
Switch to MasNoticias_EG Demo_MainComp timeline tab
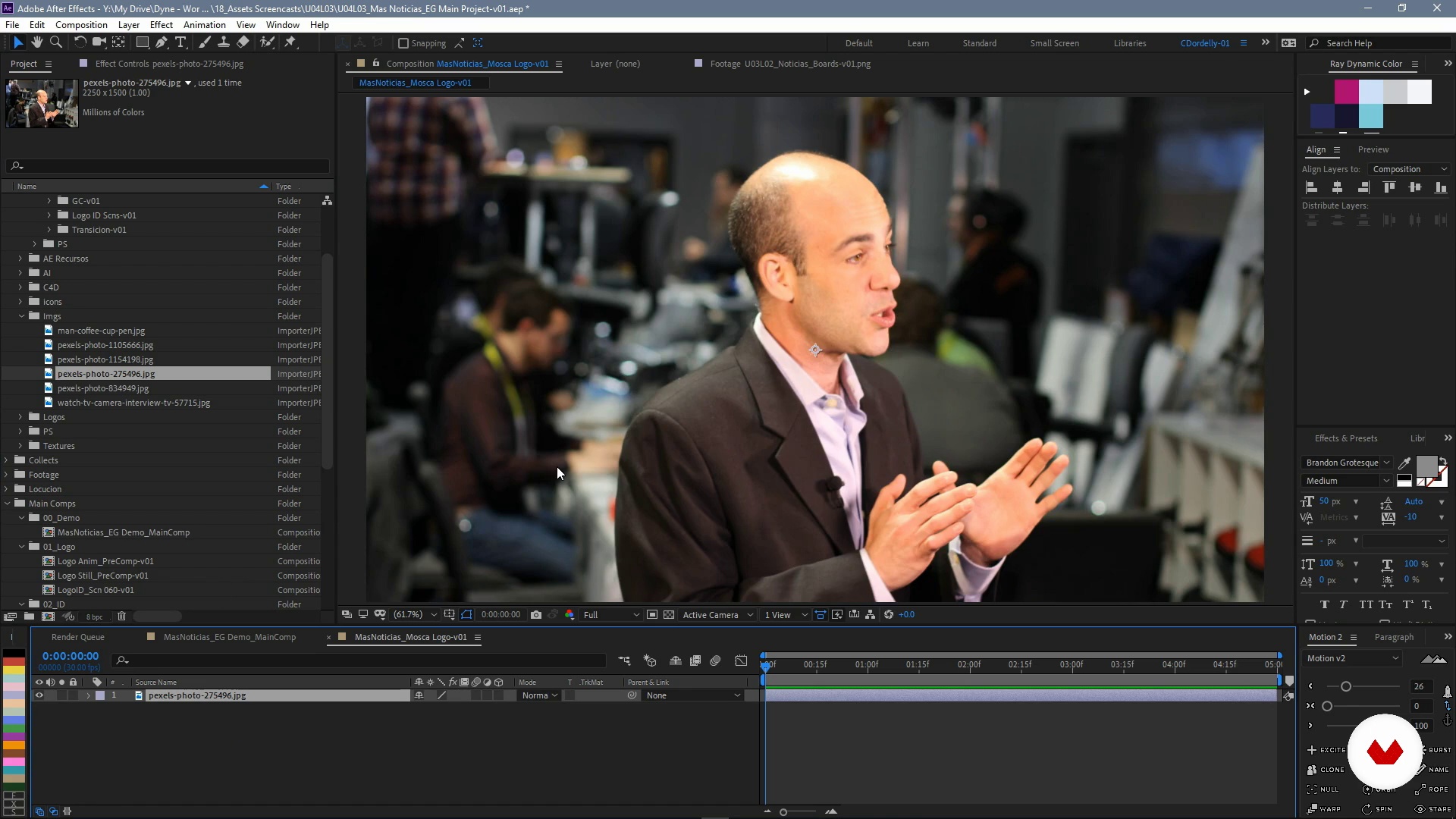230,637
